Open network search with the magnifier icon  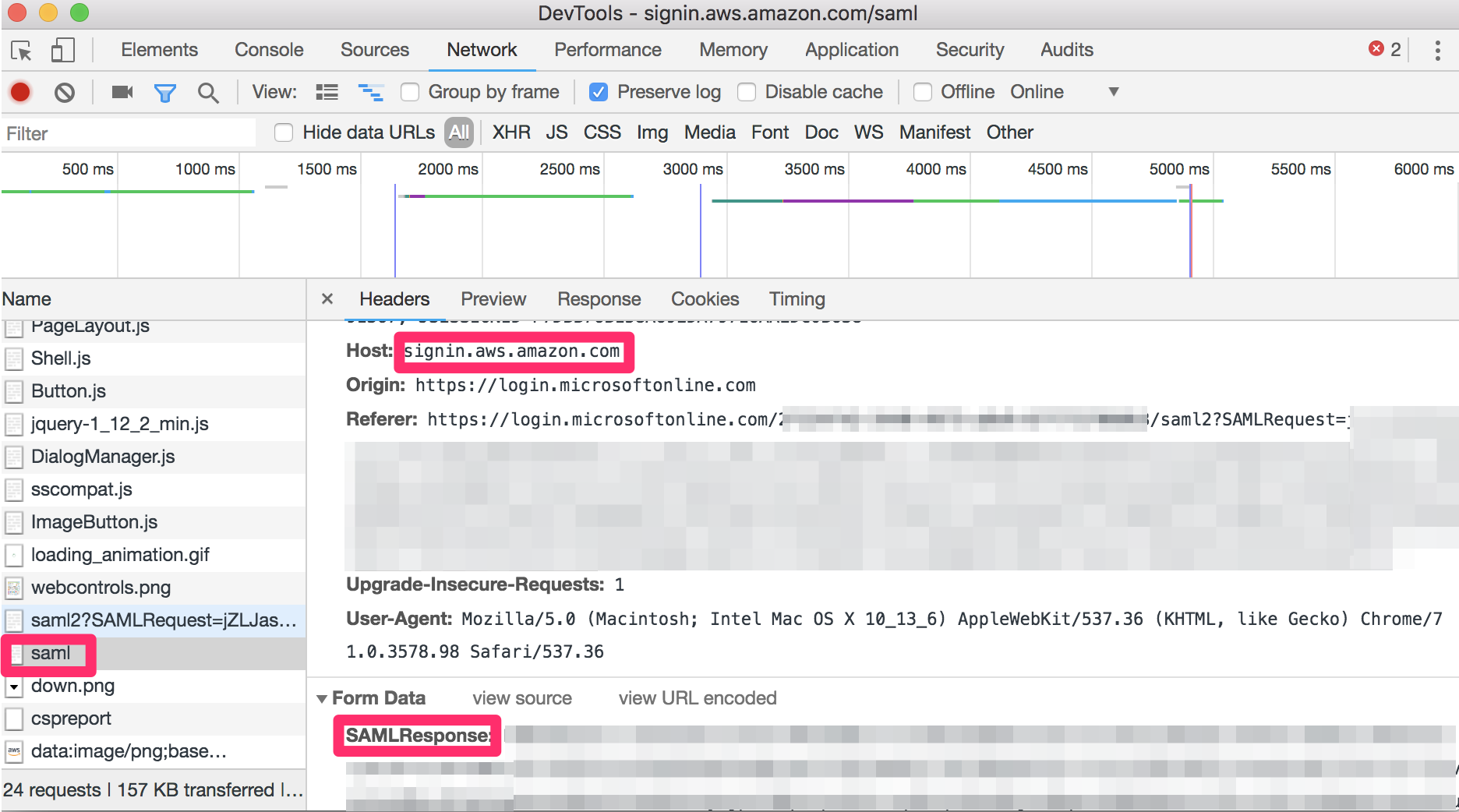click(x=208, y=93)
